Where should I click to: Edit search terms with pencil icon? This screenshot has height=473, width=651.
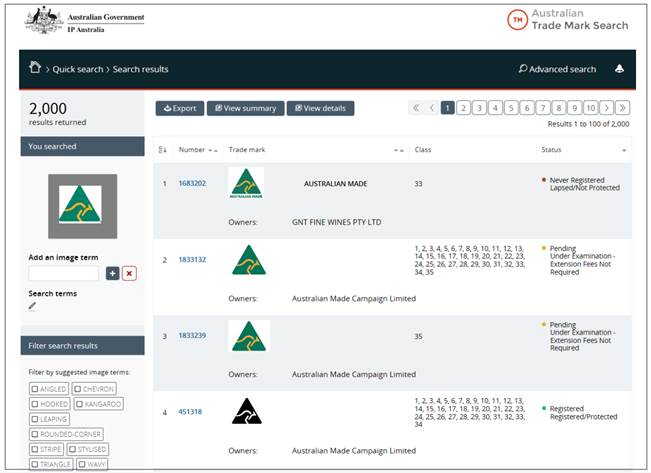pyautogui.click(x=32, y=306)
